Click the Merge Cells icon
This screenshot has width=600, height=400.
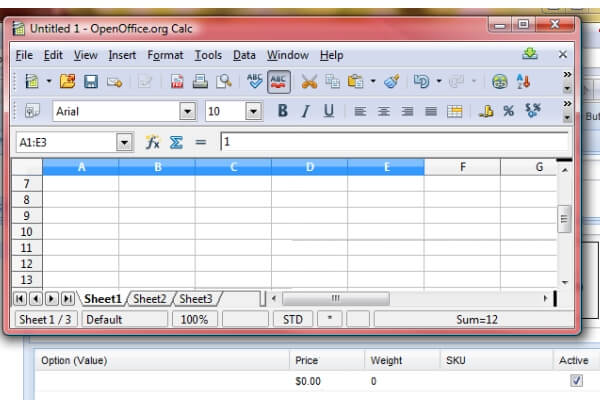(455, 111)
